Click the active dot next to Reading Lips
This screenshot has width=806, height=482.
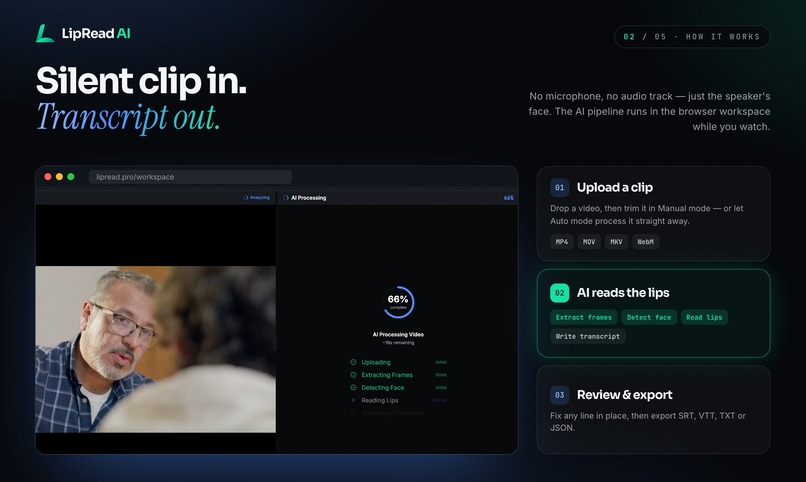(353, 400)
